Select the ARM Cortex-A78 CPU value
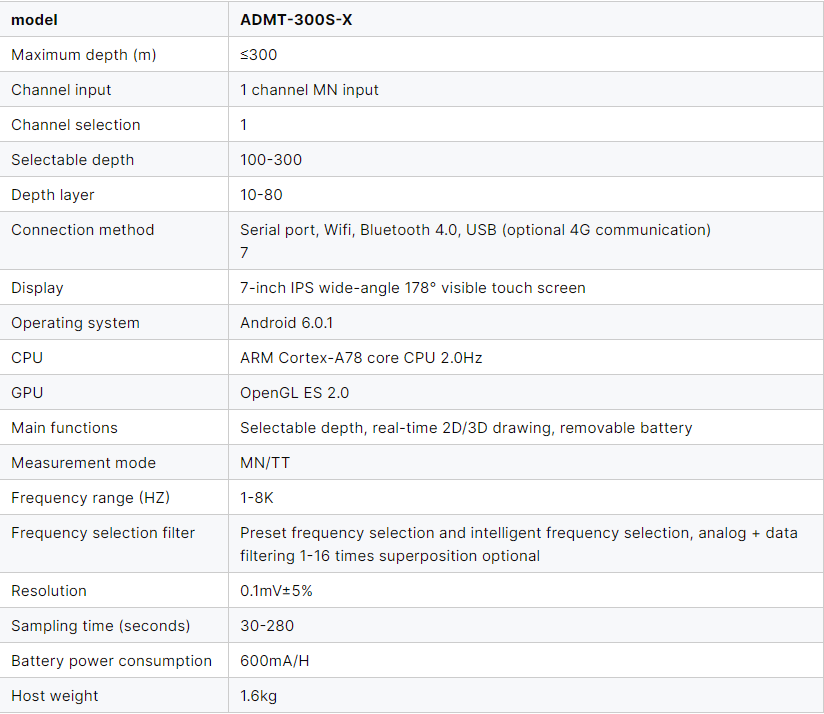Screen dimensions: 824x714 tap(361, 358)
